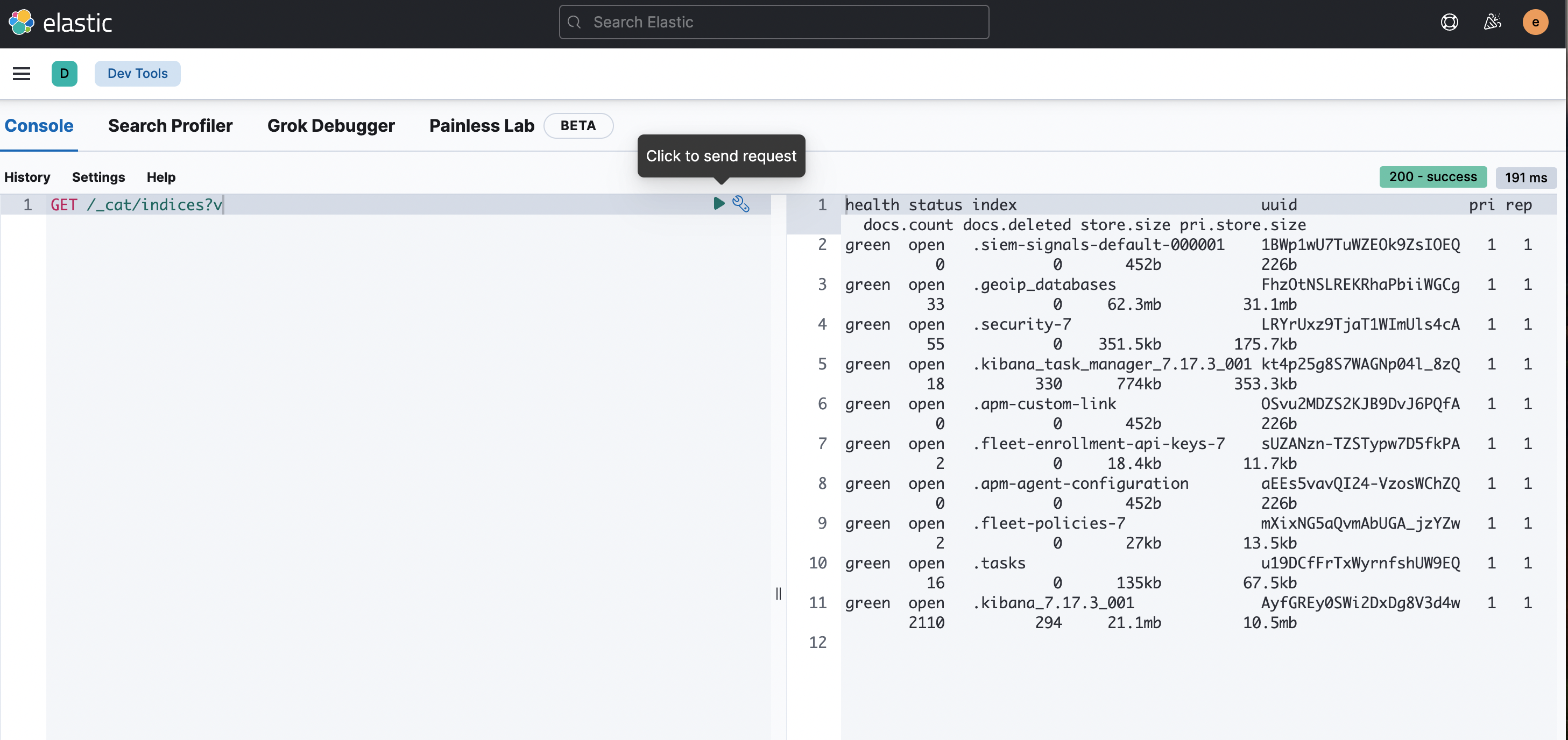Click the Dev Tools breadcrumb
Image resolution: width=1568 pixels, height=740 pixels.
pyautogui.click(x=138, y=74)
